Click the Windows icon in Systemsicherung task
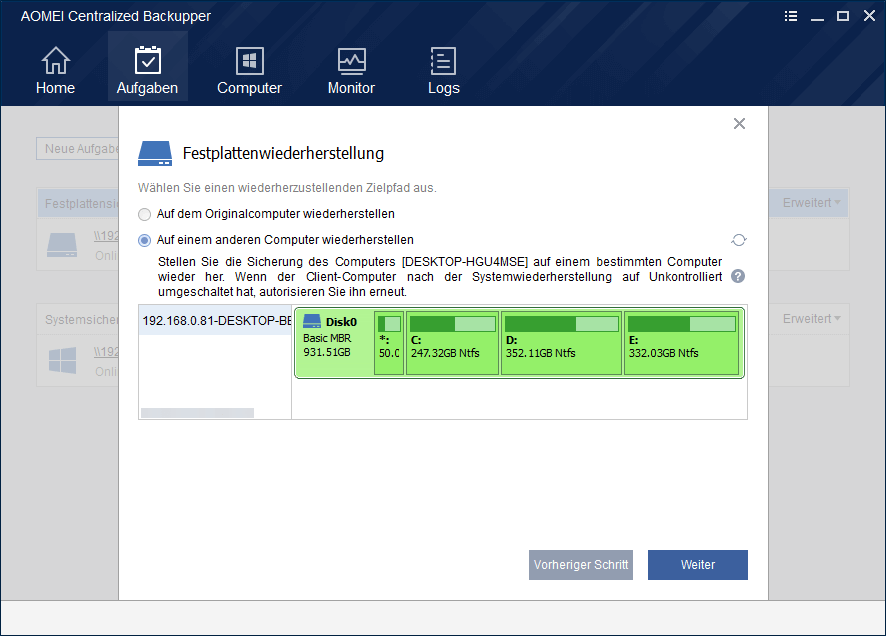Screen dimensions: 886x636 (x=62, y=361)
